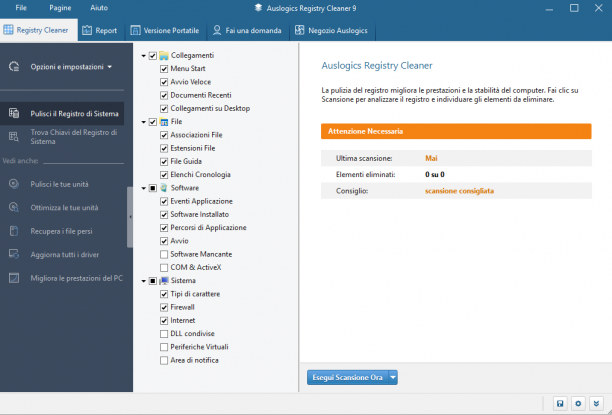Click the double-chevron icon in status bar
This screenshot has width=612, height=415.
click(x=596, y=403)
